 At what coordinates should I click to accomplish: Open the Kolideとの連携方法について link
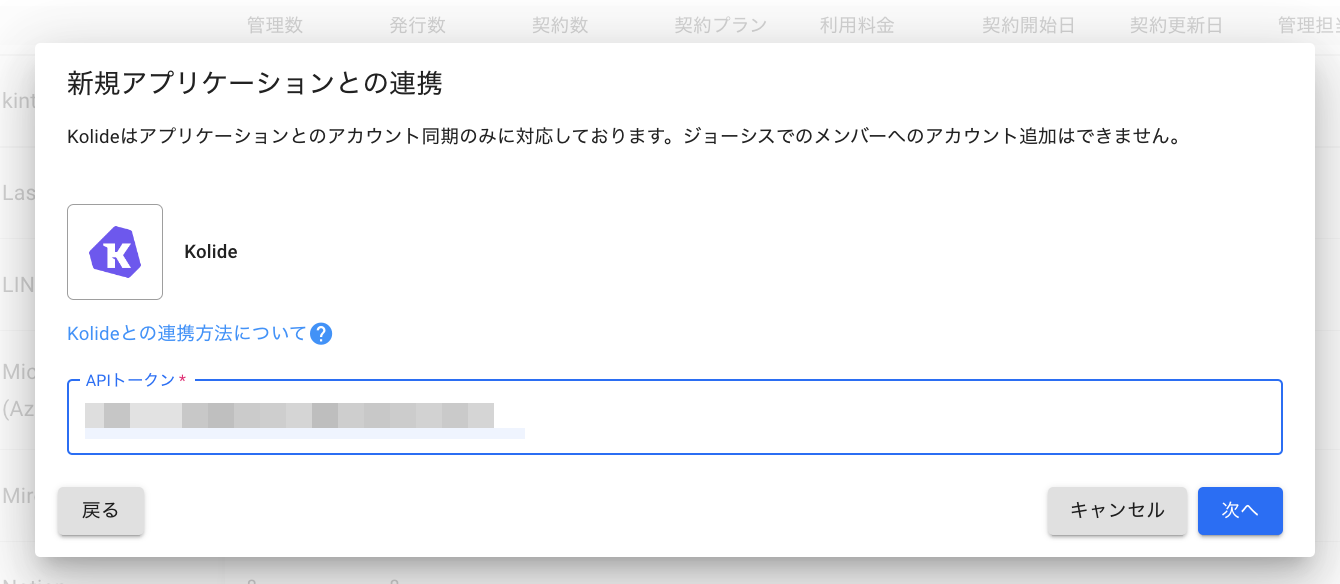coord(187,334)
